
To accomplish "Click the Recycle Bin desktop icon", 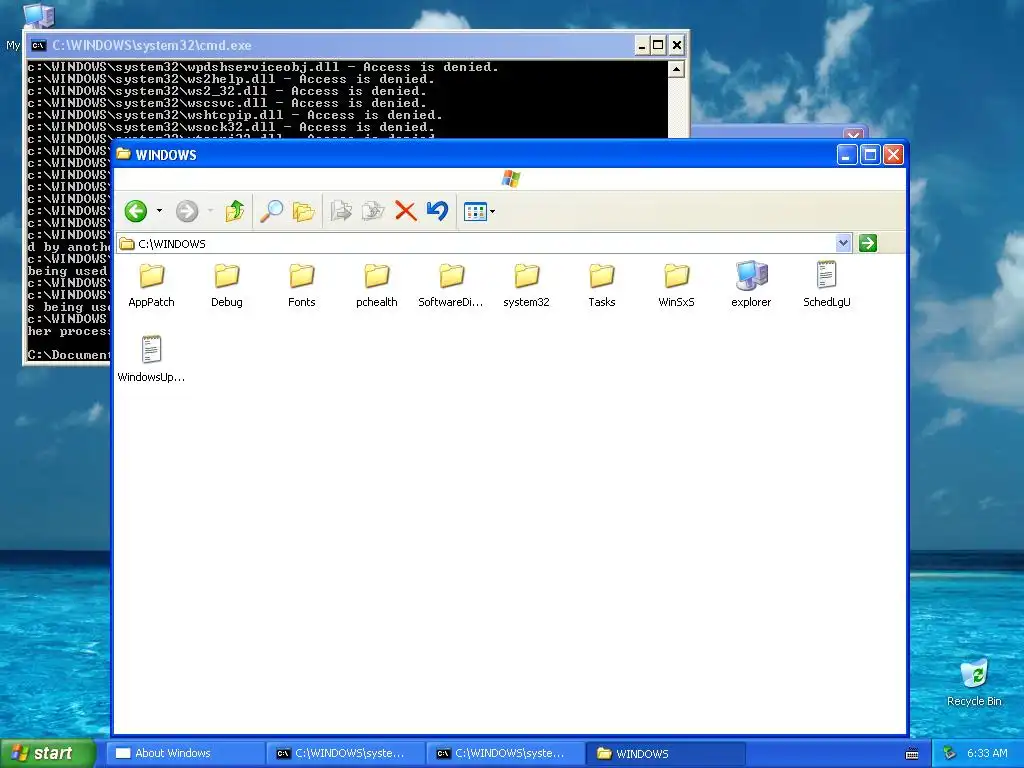I will pyautogui.click(x=974, y=682).
